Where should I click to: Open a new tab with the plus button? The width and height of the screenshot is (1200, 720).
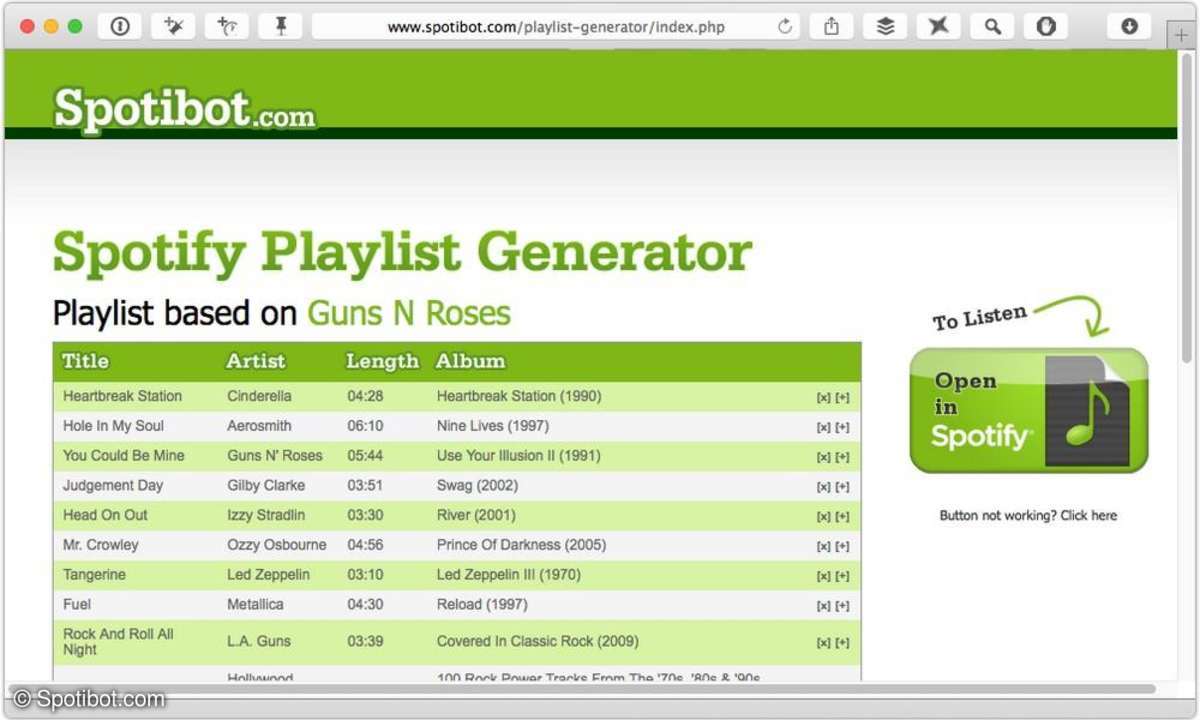[1182, 34]
